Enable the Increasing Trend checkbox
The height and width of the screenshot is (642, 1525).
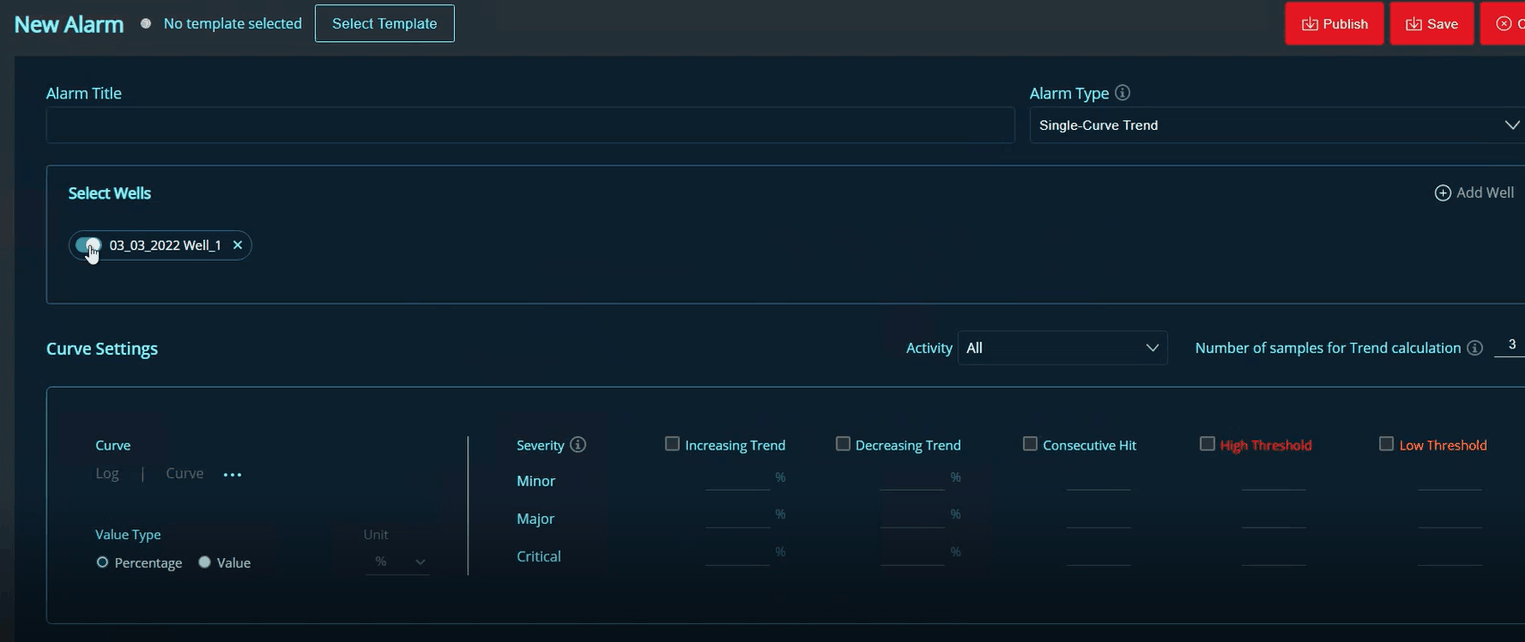(672, 444)
